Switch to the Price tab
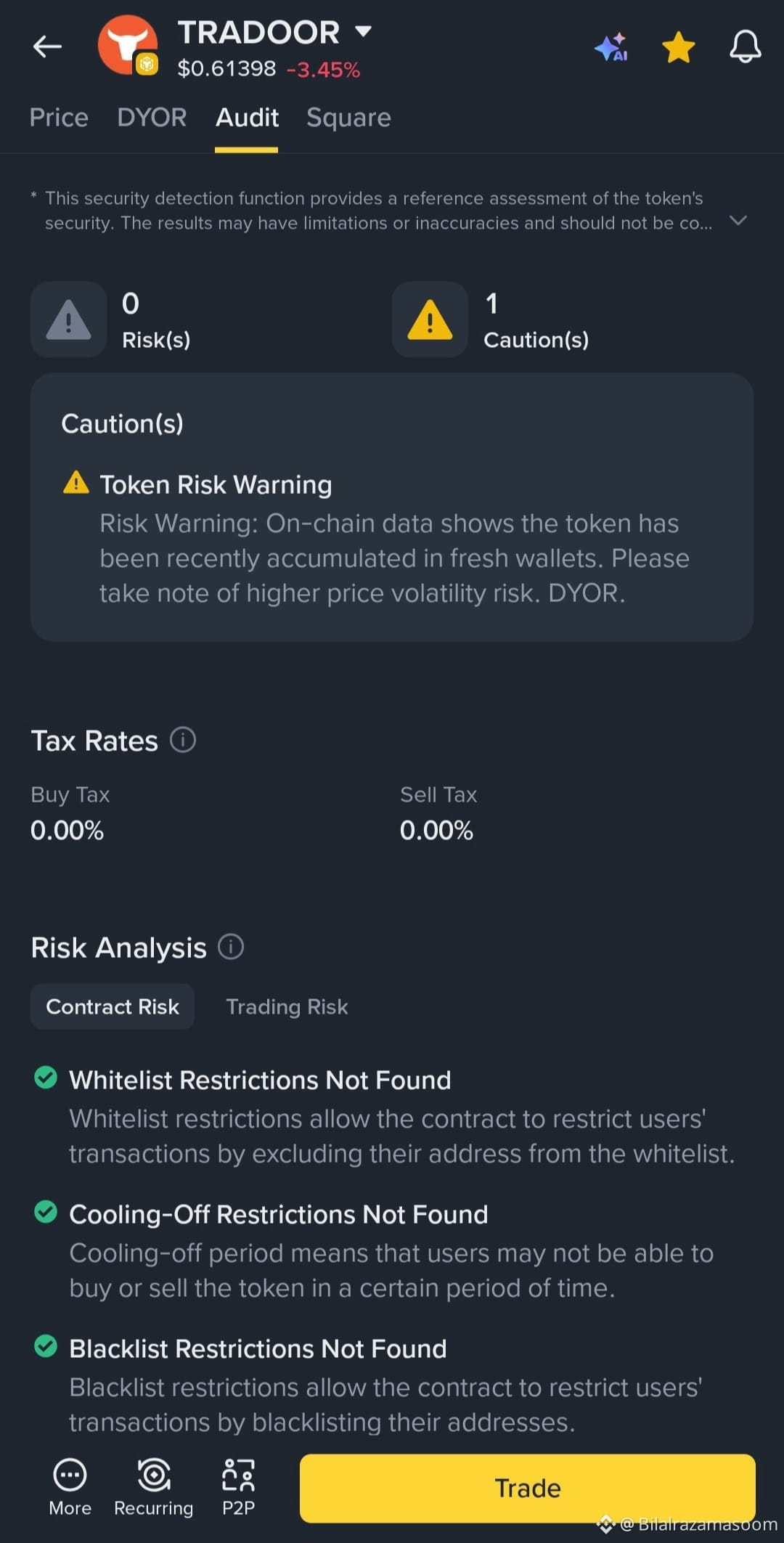The height and width of the screenshot is (1543, 784). coord(59,118)
